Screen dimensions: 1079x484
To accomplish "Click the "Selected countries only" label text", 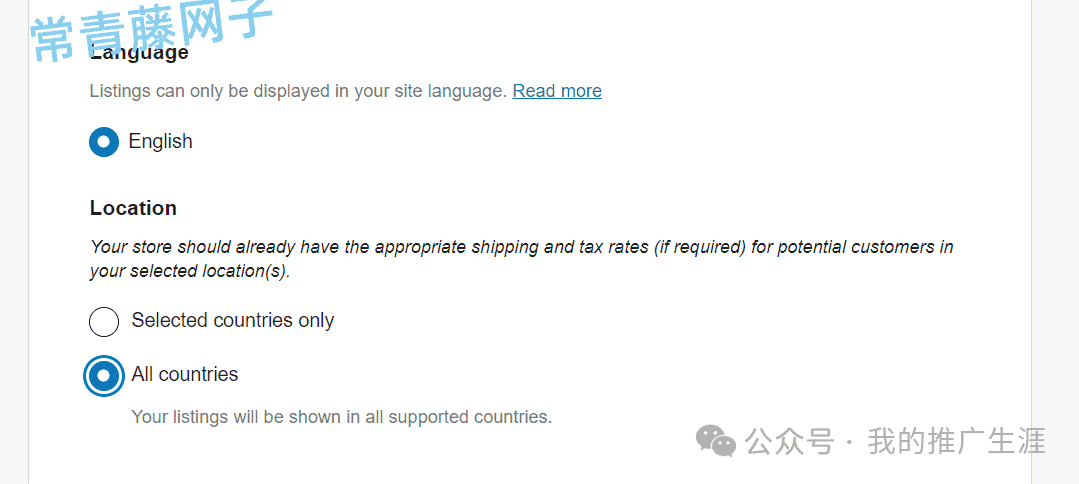I will point(233,320).
